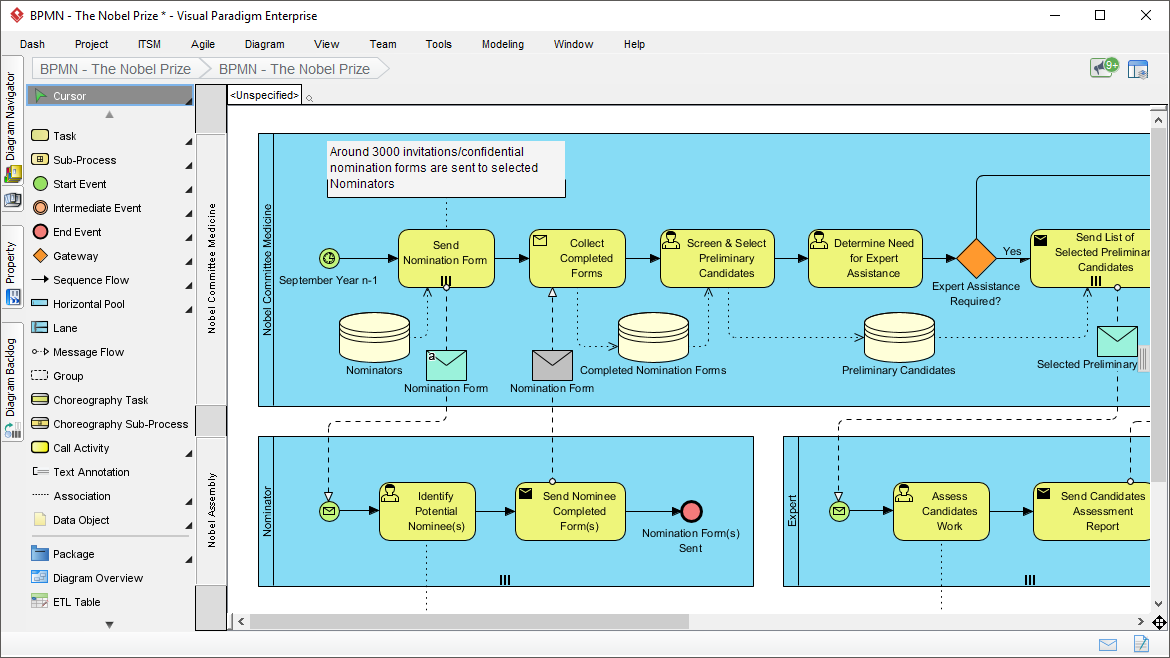The image size is (1170, 658).
Task: Select the Expert Assistance Required gateway
Action: click(x=976, y=258)
